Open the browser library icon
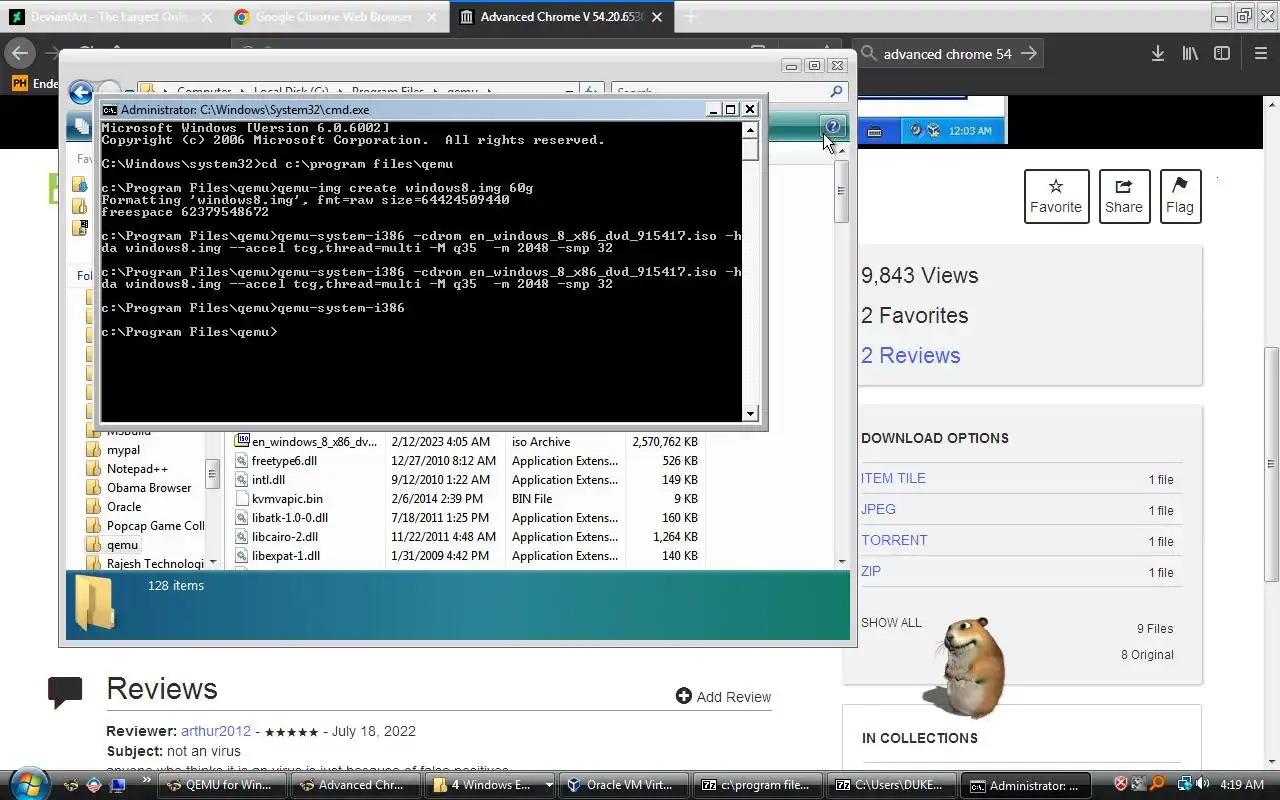The image size is (1280, 800). tap(1190, 54)
